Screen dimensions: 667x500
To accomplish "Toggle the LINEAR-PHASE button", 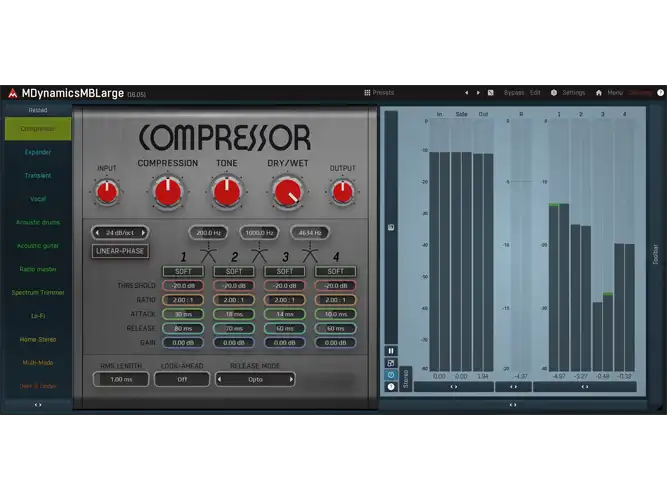I will (x=120, y=251).
